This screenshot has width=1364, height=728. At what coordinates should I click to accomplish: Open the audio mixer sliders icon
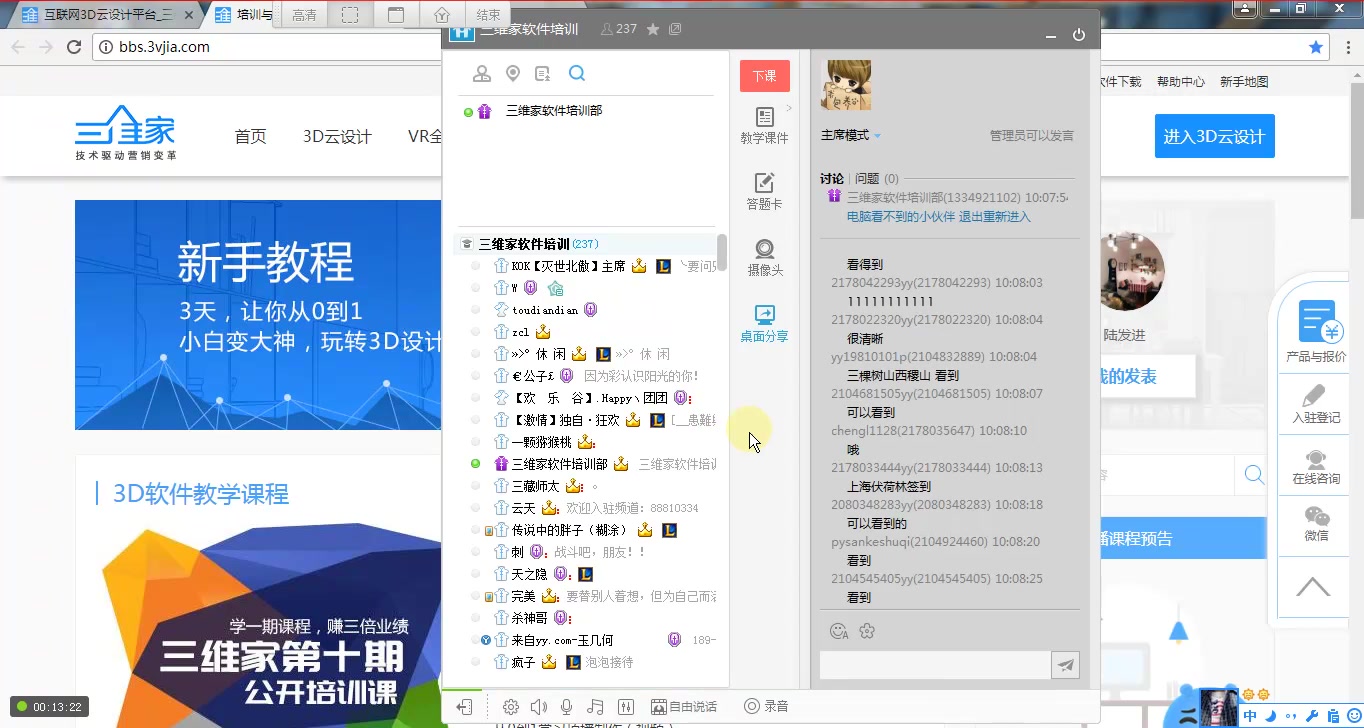[x=626, y=706]
